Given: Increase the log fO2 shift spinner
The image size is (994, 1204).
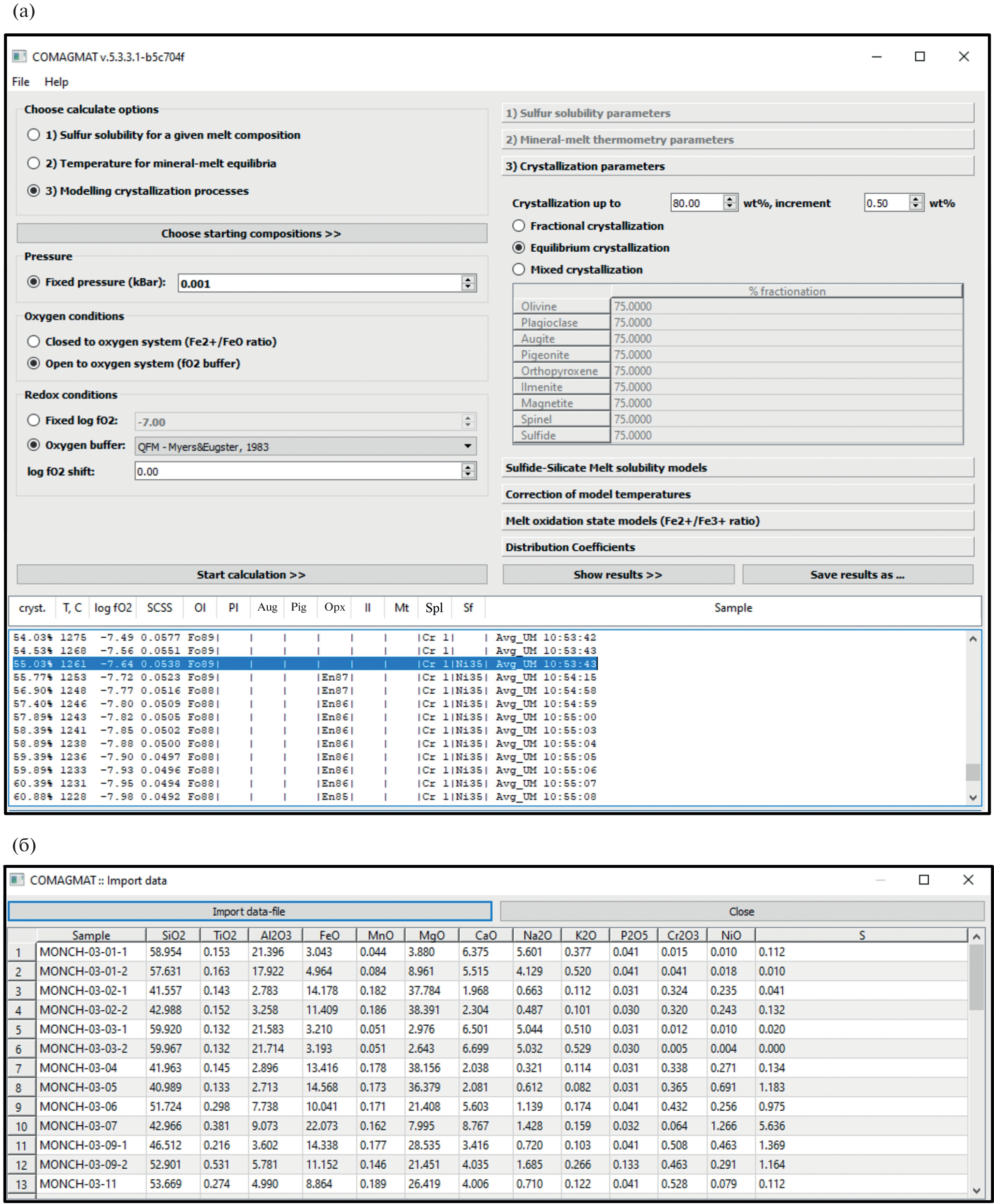Looking at the screenshot, I should (468, 467).
